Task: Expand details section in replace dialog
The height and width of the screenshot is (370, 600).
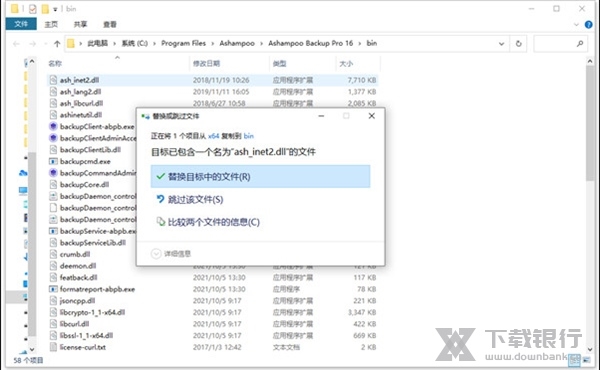Action: [x=171, y=254]
